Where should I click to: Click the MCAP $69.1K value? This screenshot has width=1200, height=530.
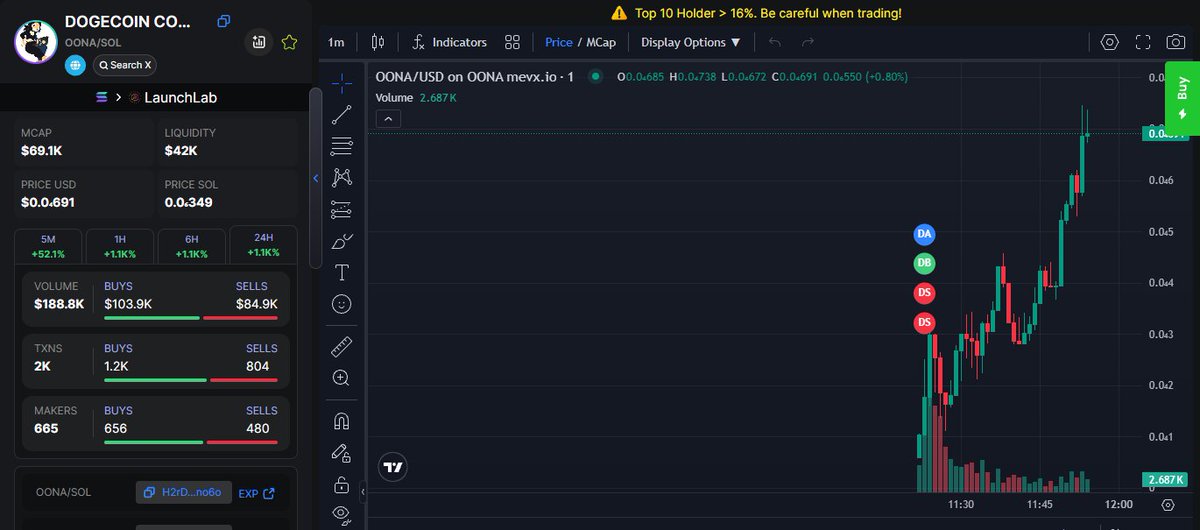(x=42, y=151)
